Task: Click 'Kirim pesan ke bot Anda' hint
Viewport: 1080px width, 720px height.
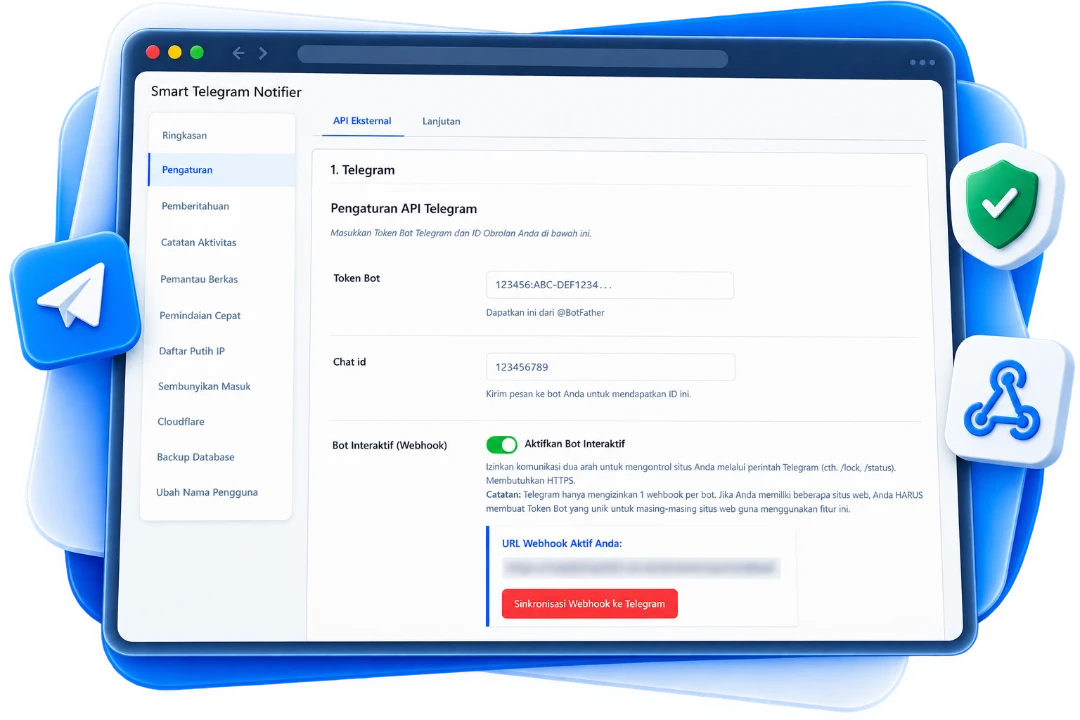Action: [588, 394]
